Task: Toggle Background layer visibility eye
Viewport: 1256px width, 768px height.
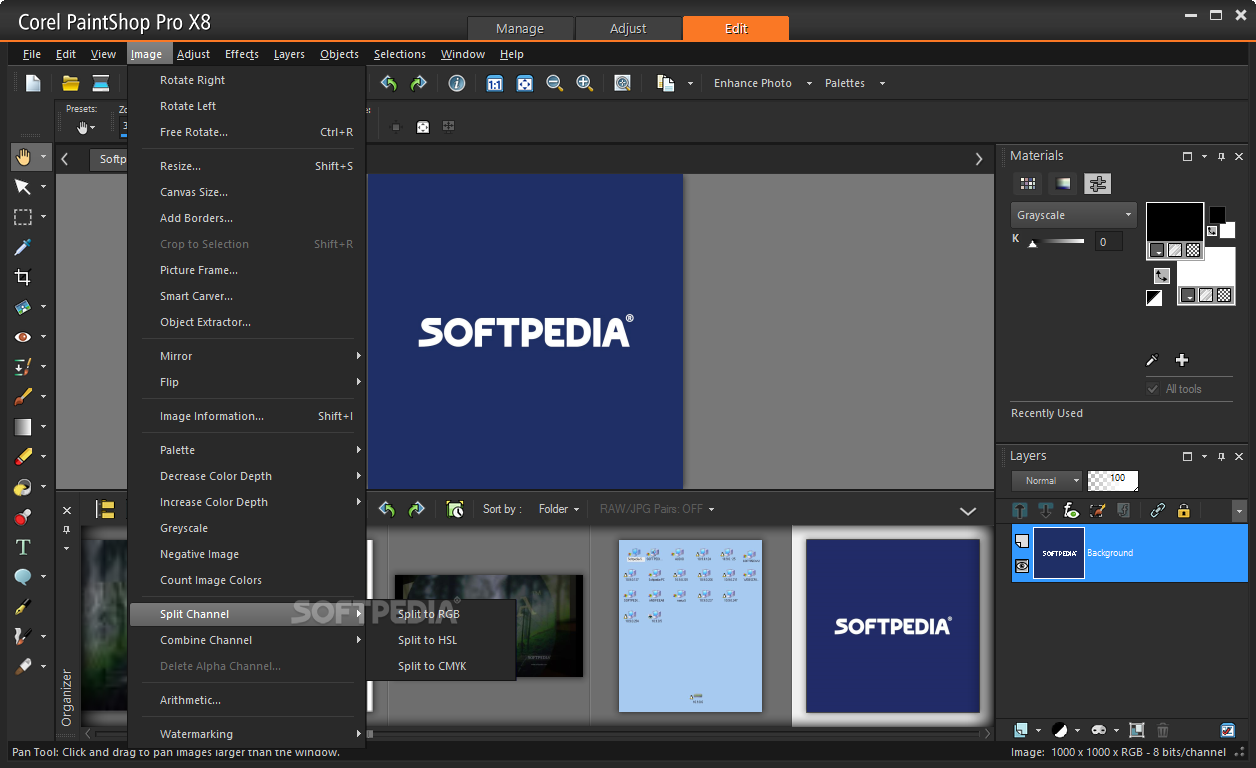Action: point(1022,566)
